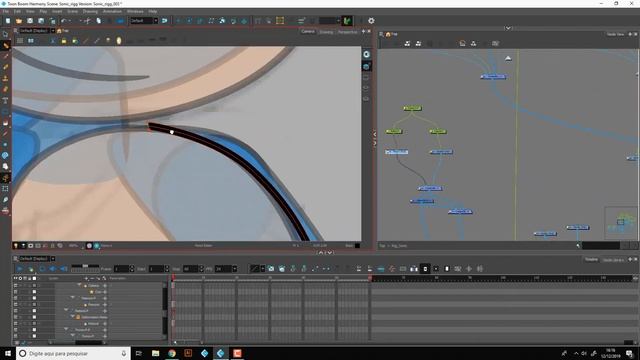Click the orange grid icon in top toolbar
640x360 pixels.
pyautogui.click(x=280, y=21)
